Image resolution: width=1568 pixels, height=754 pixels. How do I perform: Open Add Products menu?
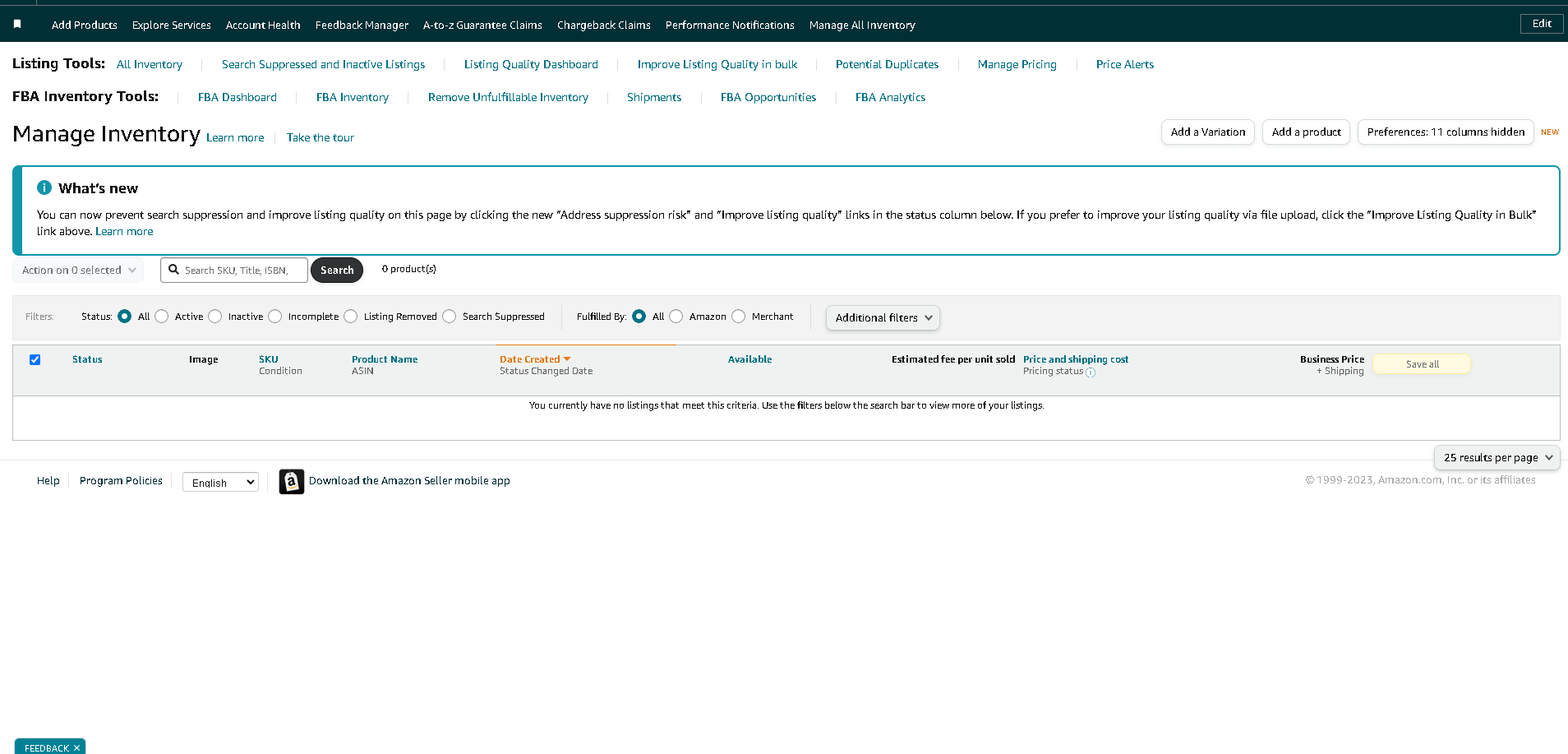85,25
